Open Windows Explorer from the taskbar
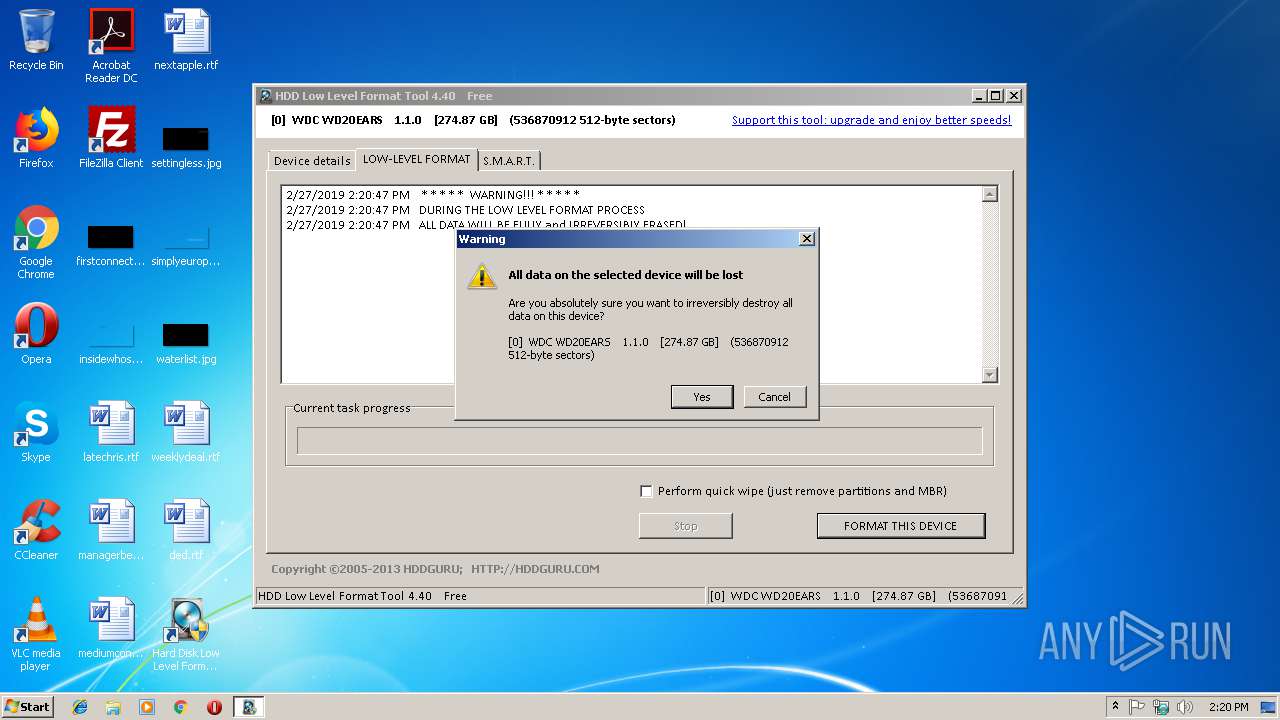This screenshot has width=1280, height=720. (x=113, y=707)
